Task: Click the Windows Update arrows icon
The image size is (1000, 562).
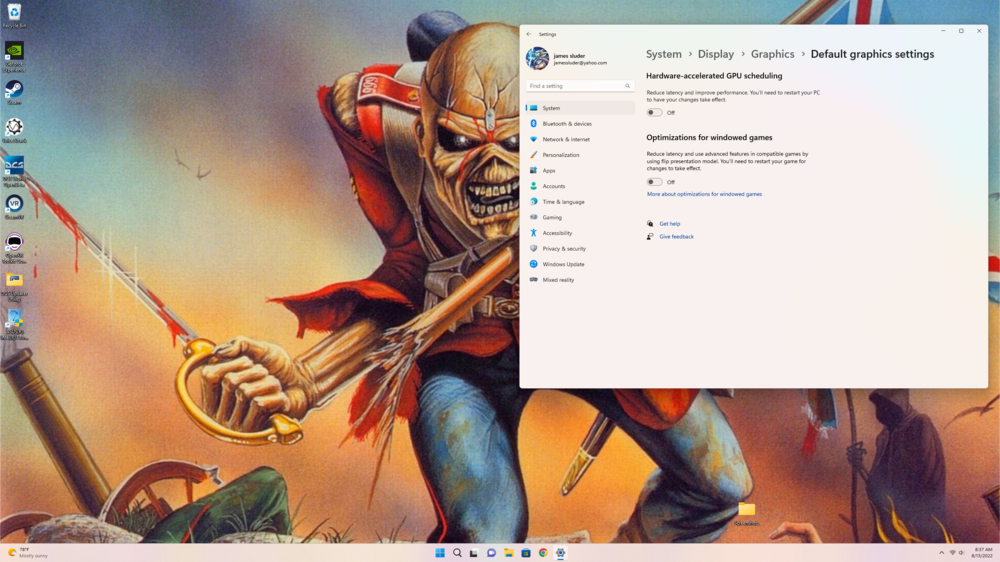Action: (534, 264)
